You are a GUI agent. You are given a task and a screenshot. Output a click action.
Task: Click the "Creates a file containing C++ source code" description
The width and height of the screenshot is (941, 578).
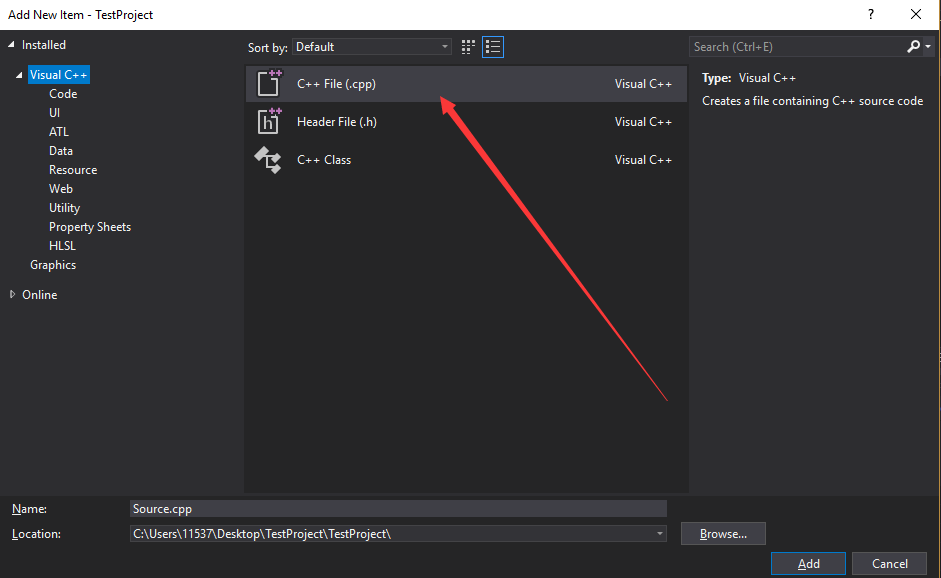tap(813, 101)
